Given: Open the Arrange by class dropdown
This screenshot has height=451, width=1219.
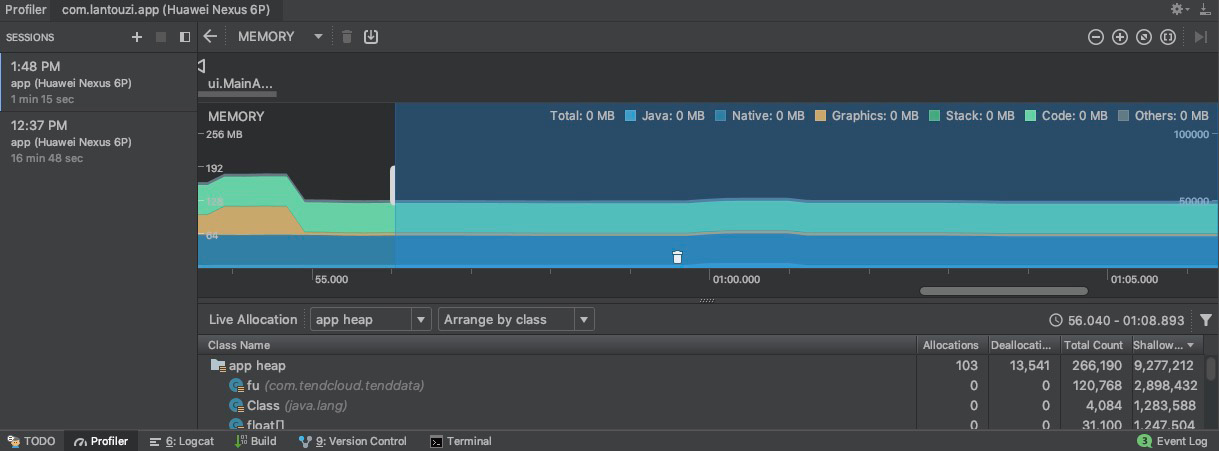Looking at the screenshot, I should [x=516, y=319].
